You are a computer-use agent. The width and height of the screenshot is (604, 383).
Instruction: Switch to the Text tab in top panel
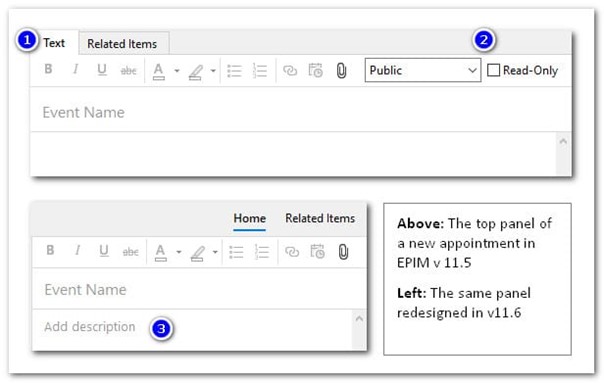click(54, 43)
